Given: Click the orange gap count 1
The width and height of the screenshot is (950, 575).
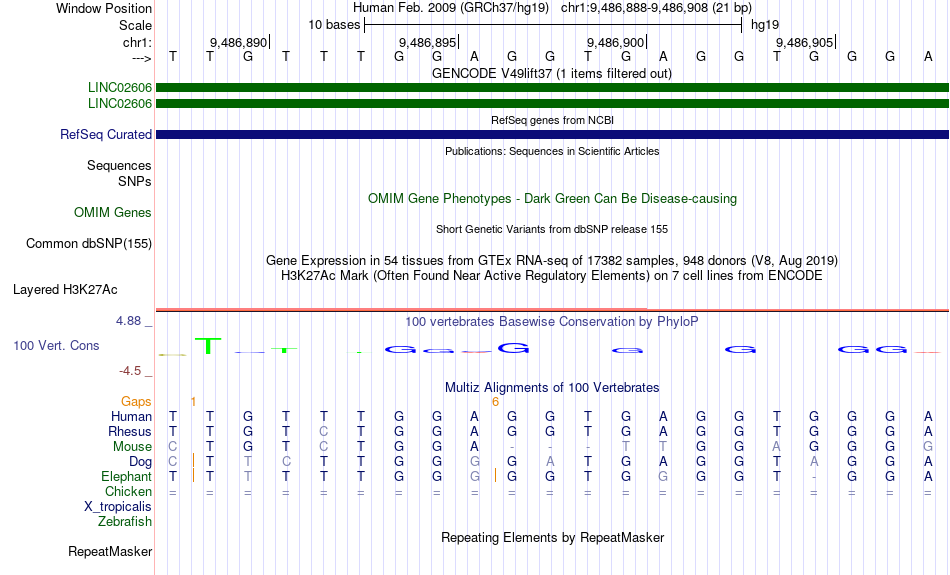Looking at the screenshot, I should (193, 402).
